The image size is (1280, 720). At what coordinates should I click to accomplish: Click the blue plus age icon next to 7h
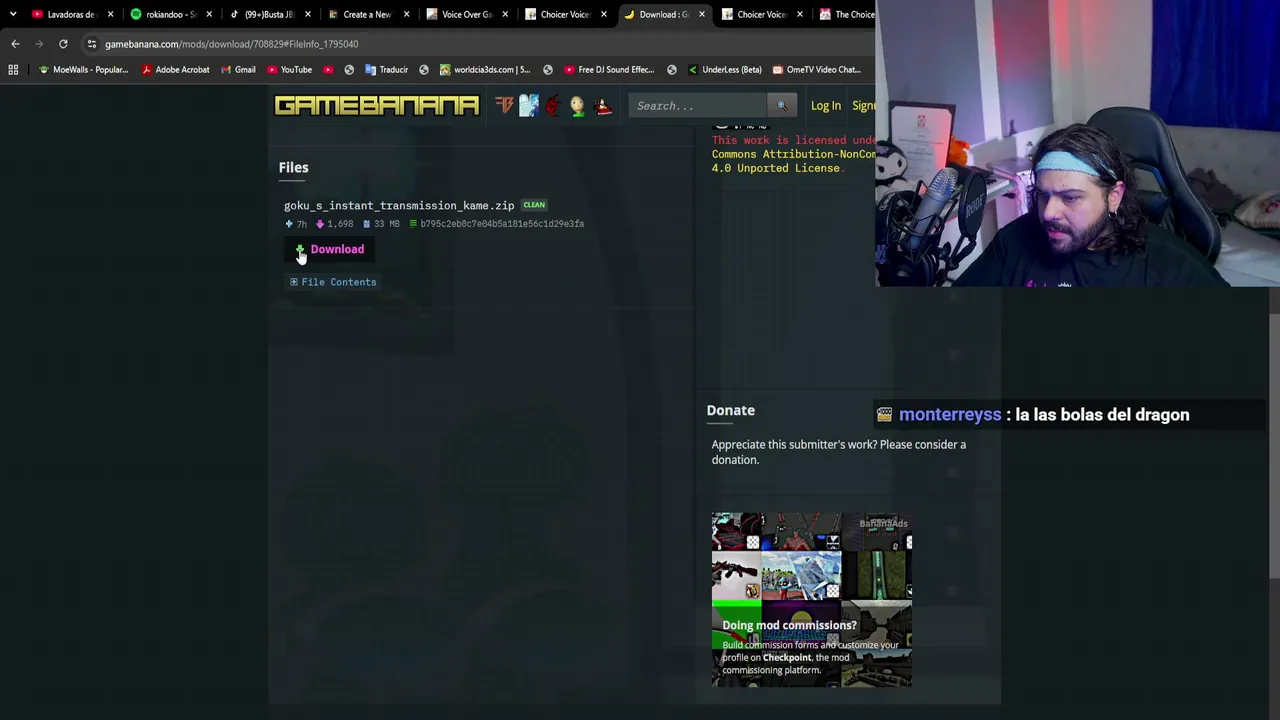pyautogui.click(x=289, y=224)
